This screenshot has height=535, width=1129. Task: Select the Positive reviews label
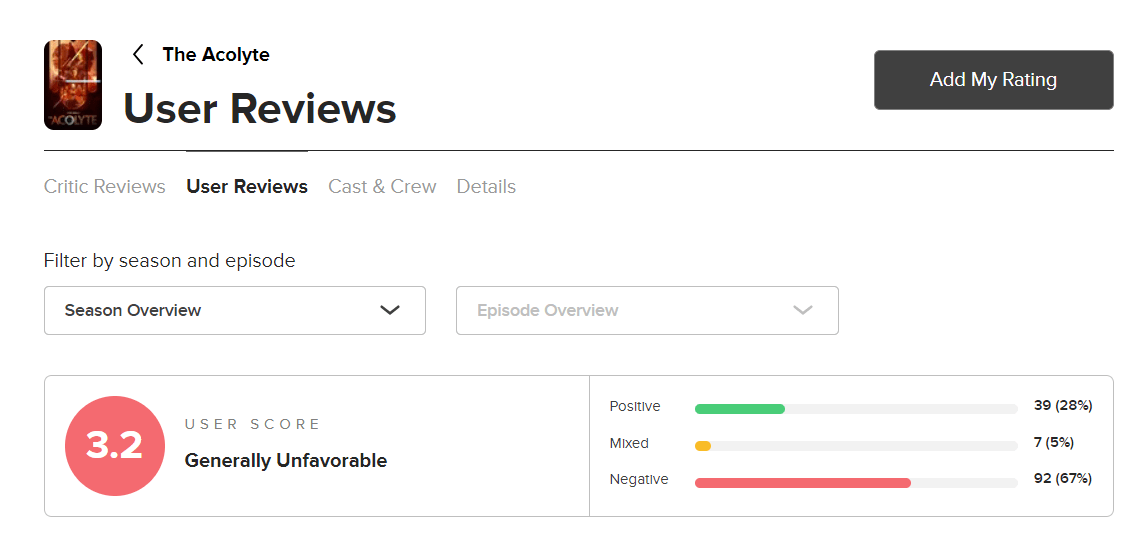pyautogui.click(x=635, y=407)
